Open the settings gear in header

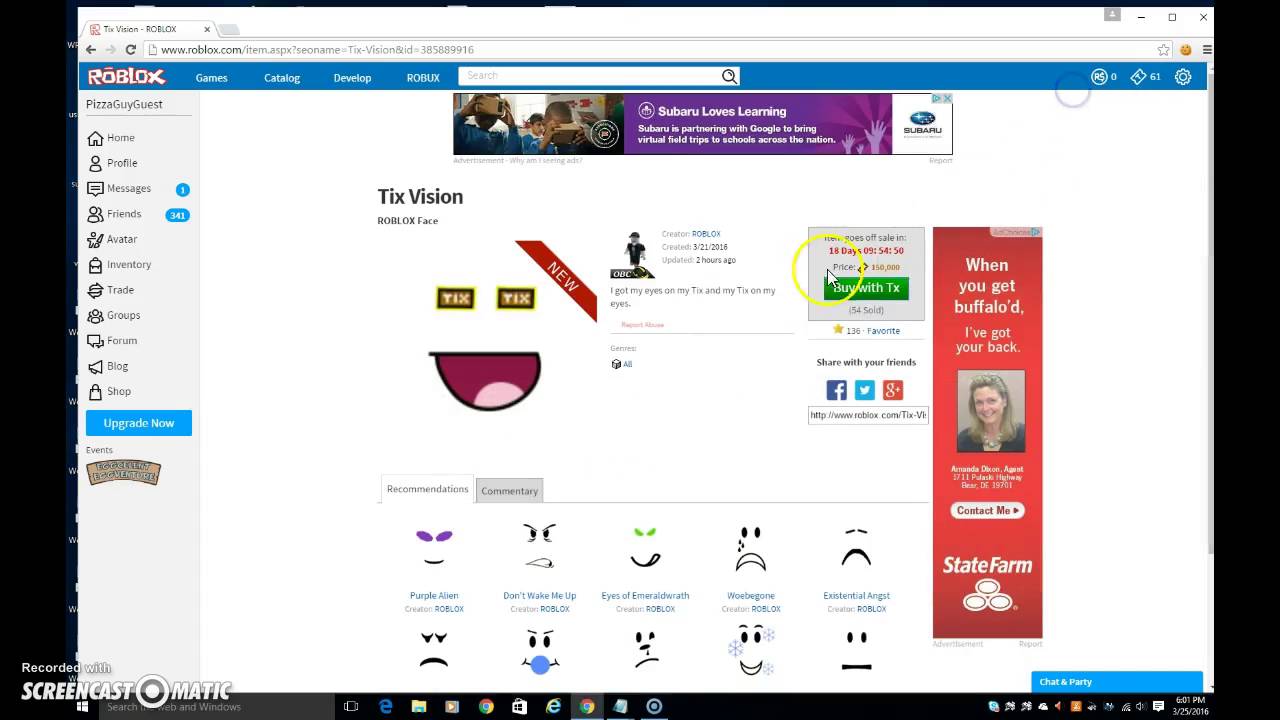click(1183, 77)
